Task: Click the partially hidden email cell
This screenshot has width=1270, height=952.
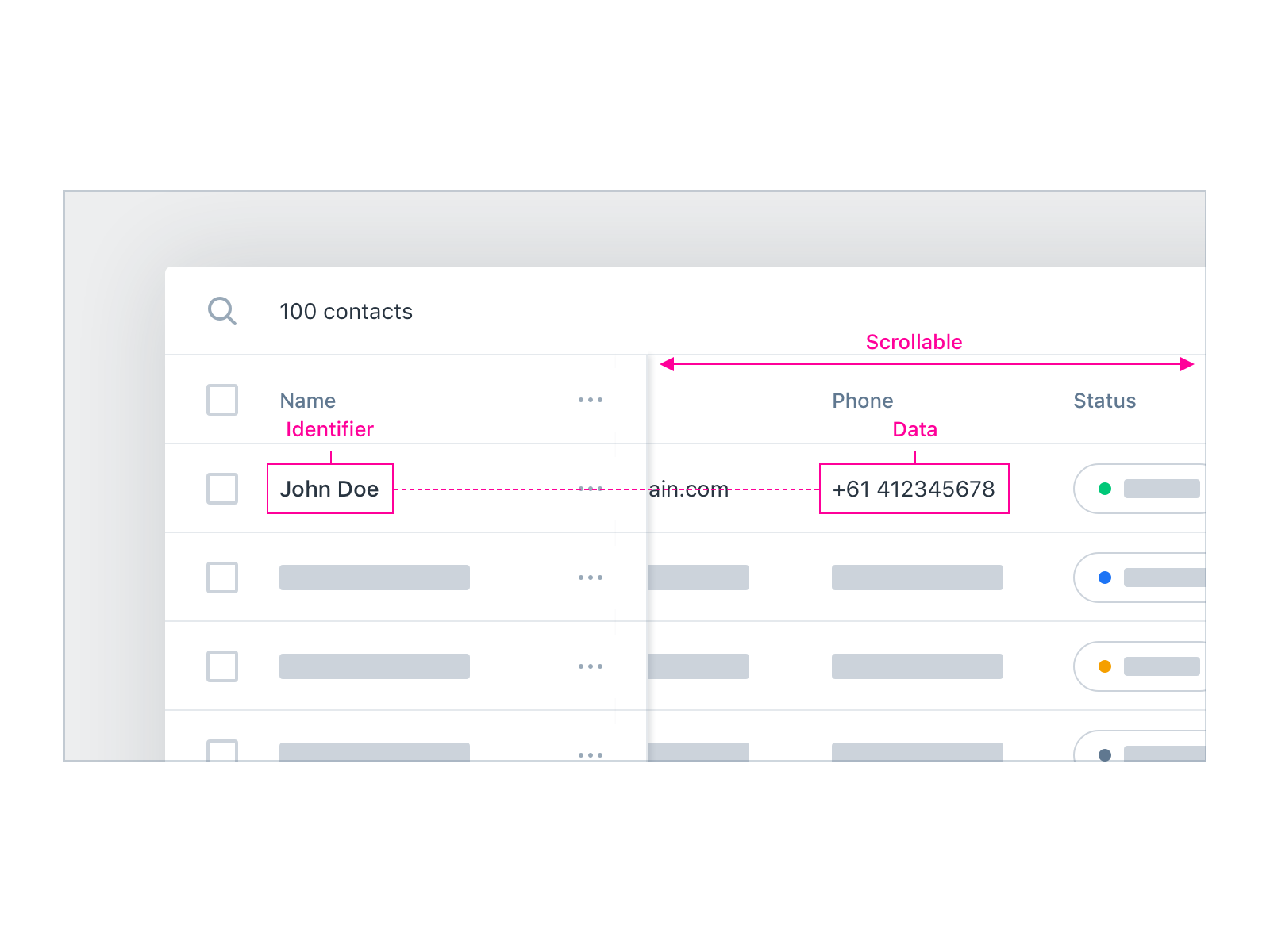Action: (x=689, y=489)
